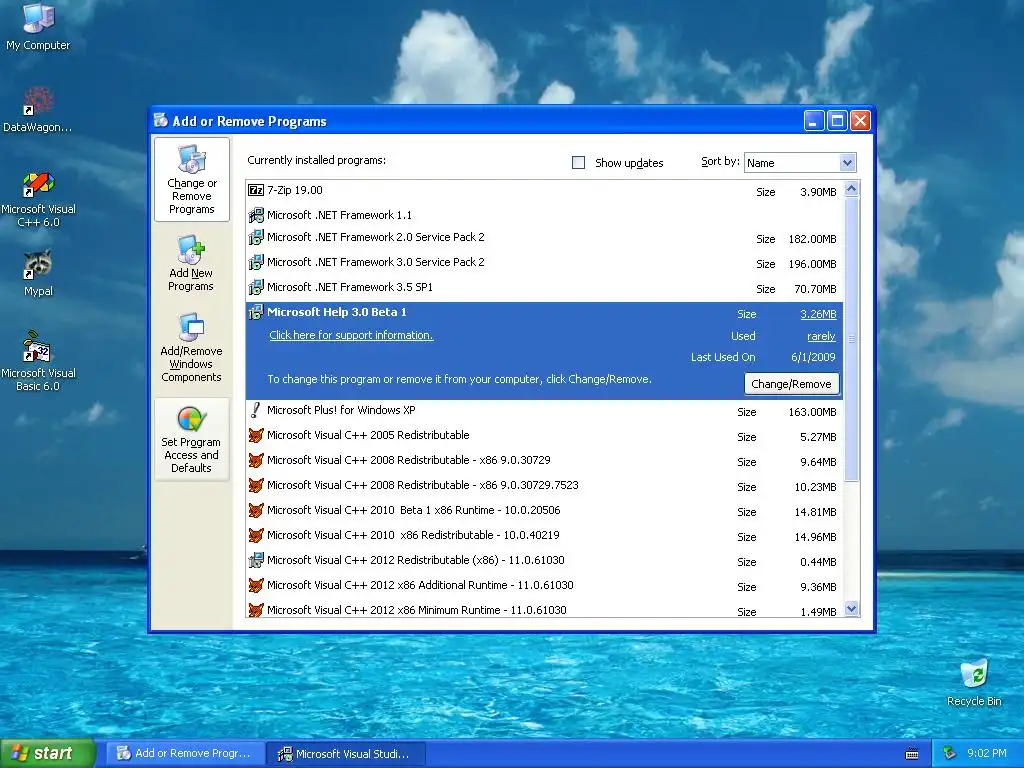
Task: Click the Visual C++ 2012 Additional Runtime icon
Action: tap(256, 585)
